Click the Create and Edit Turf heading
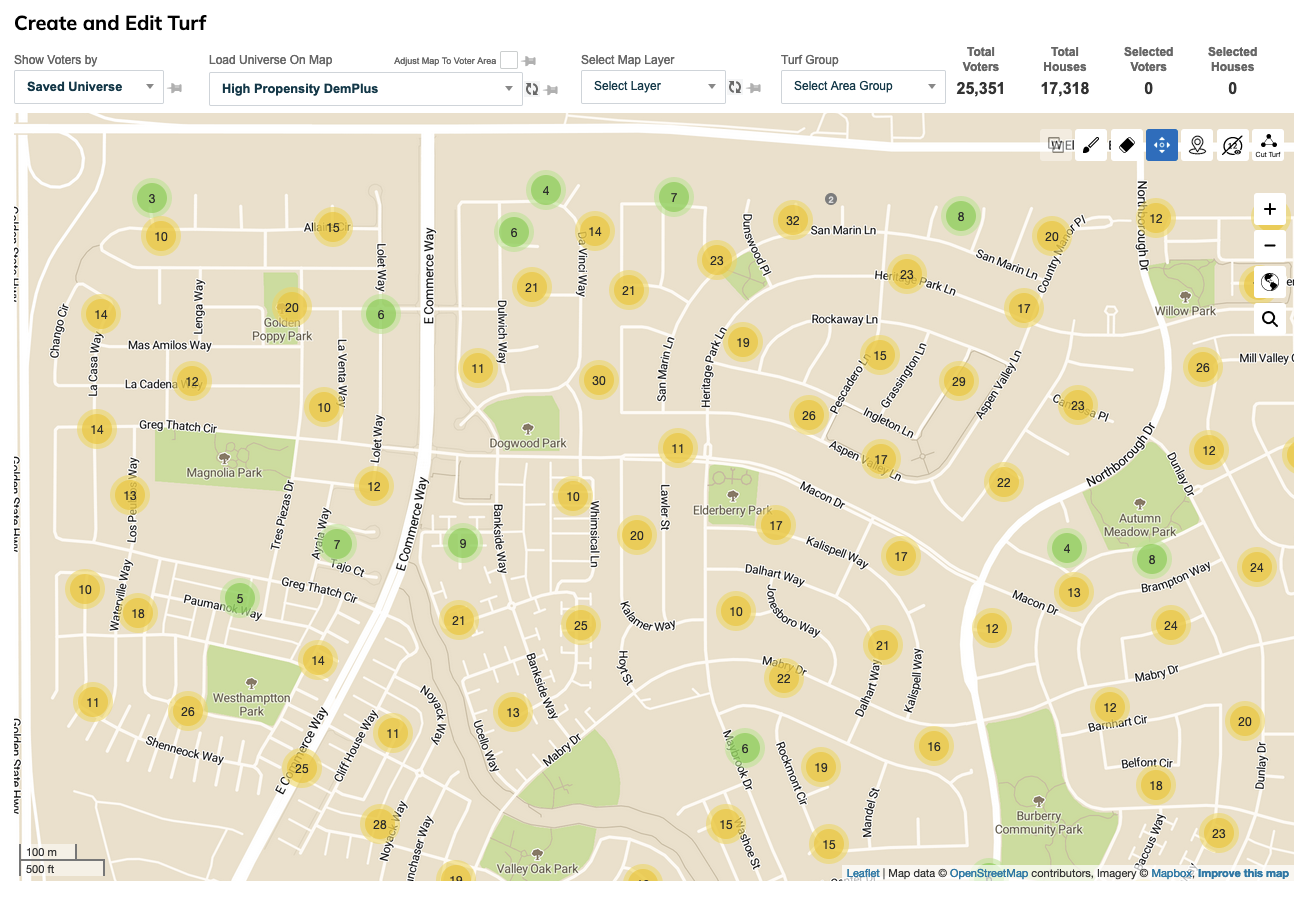This screenshot has width=1310, height=900. 110,22
